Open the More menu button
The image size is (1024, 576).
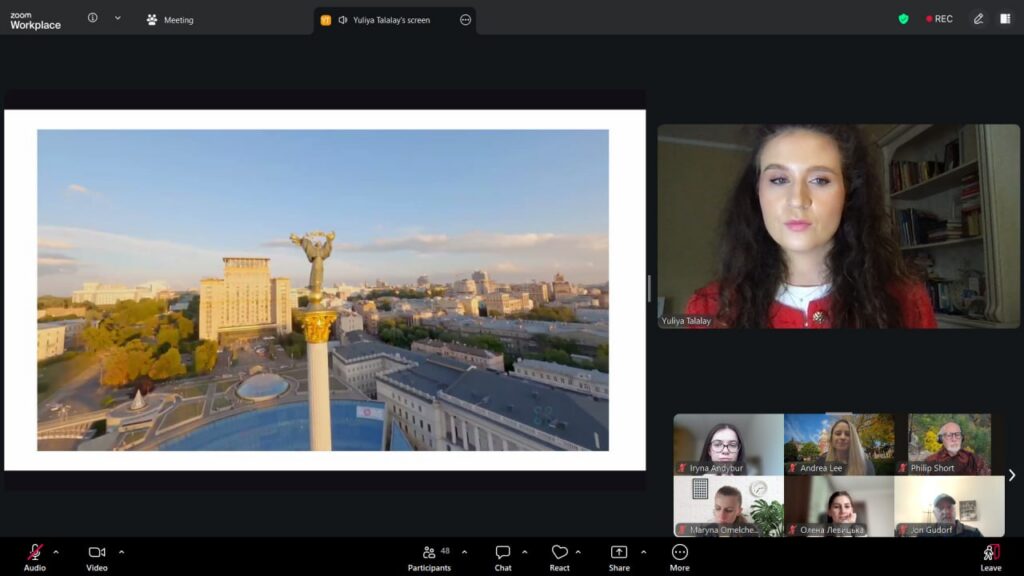679,557
